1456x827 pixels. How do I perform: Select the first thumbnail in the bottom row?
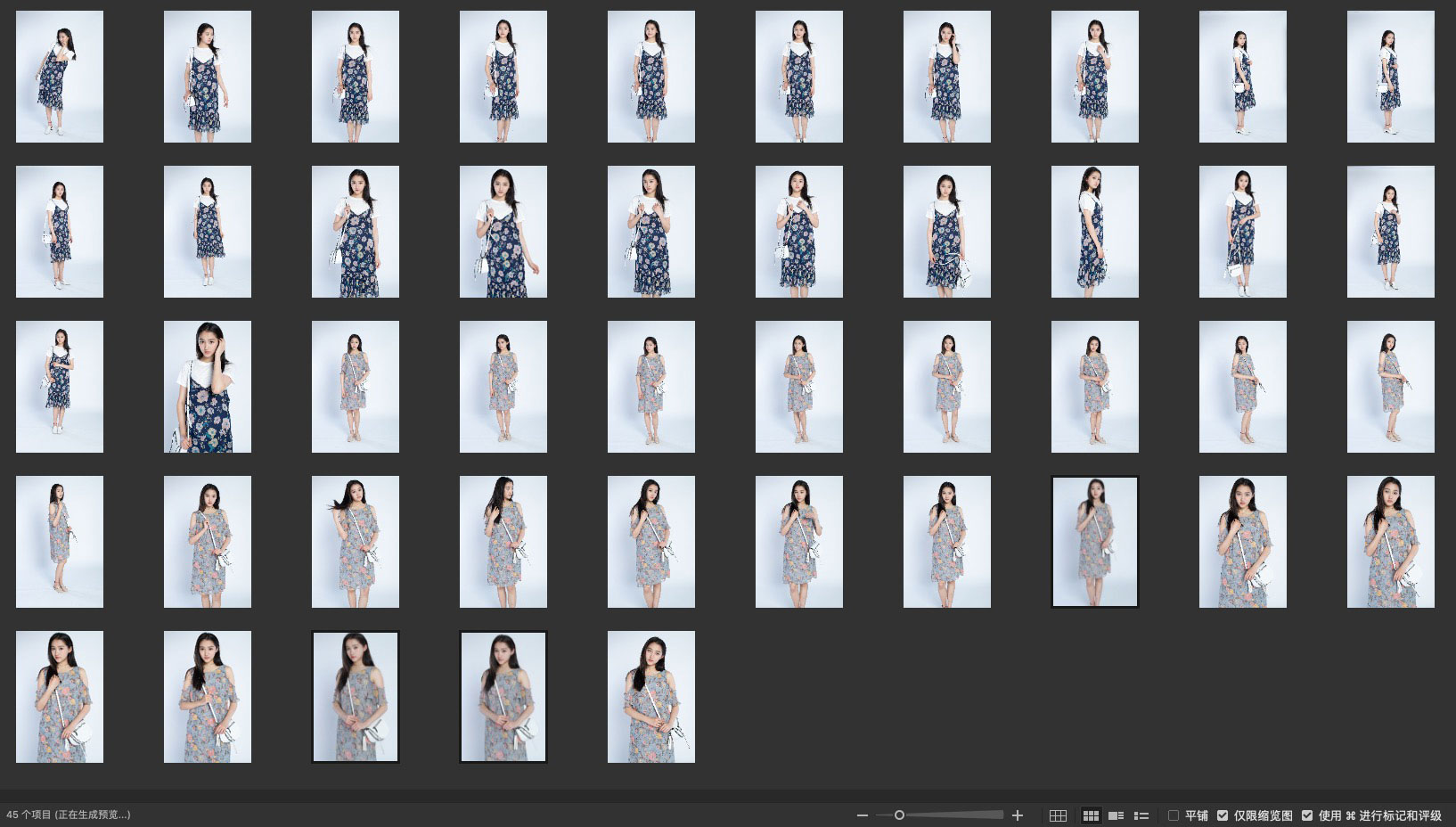[60, 697]
